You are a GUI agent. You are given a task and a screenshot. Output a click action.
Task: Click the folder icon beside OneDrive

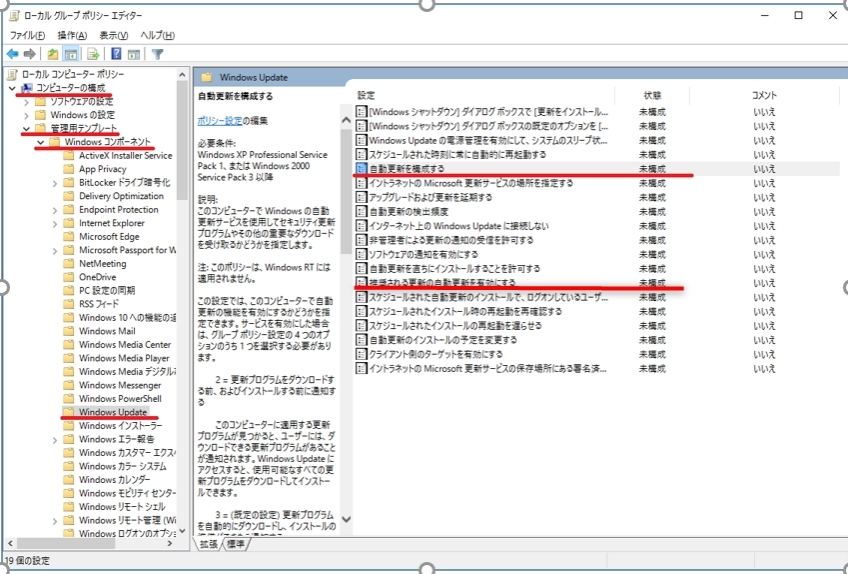69,277
